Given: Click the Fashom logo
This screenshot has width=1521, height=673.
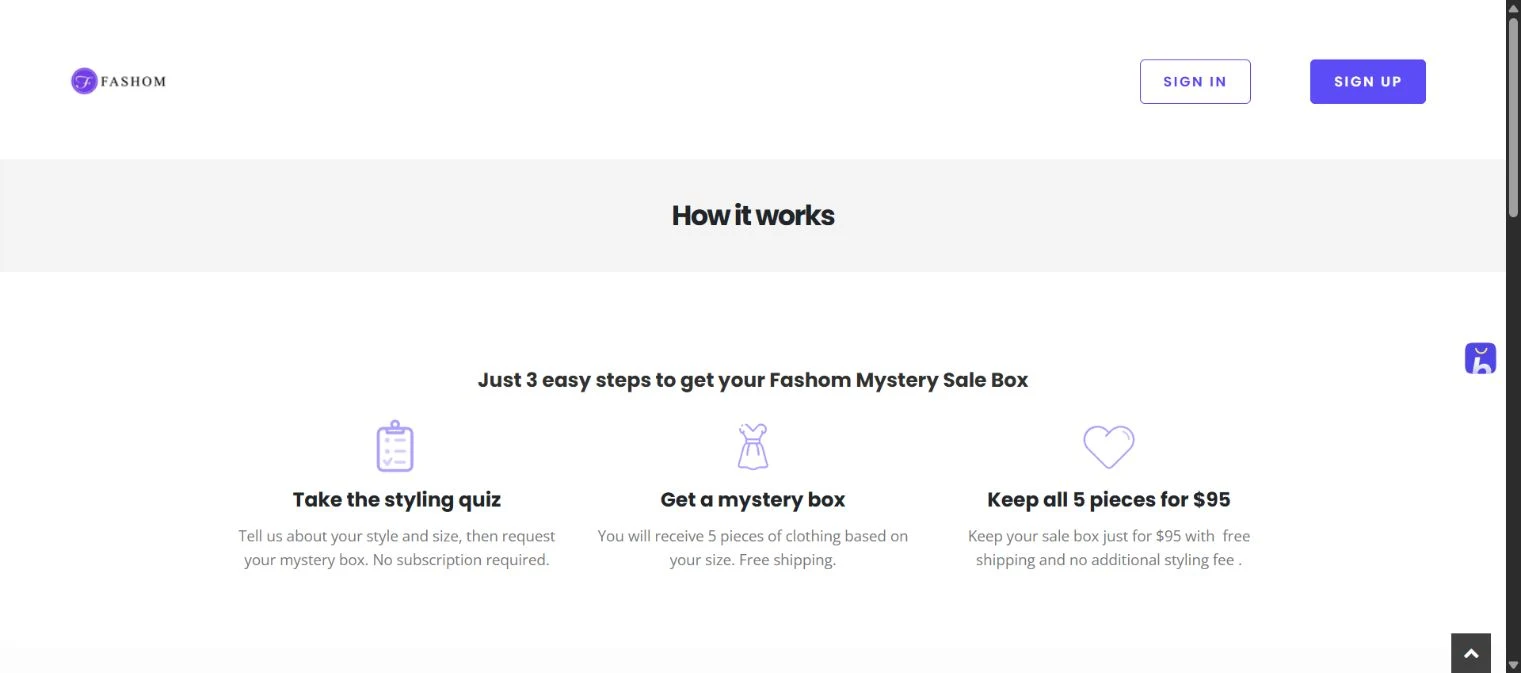Looking at the screenshot, I should pos(119,81).
